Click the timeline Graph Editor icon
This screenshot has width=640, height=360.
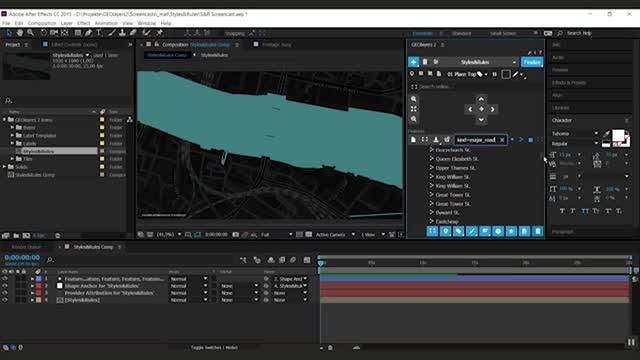307,260
